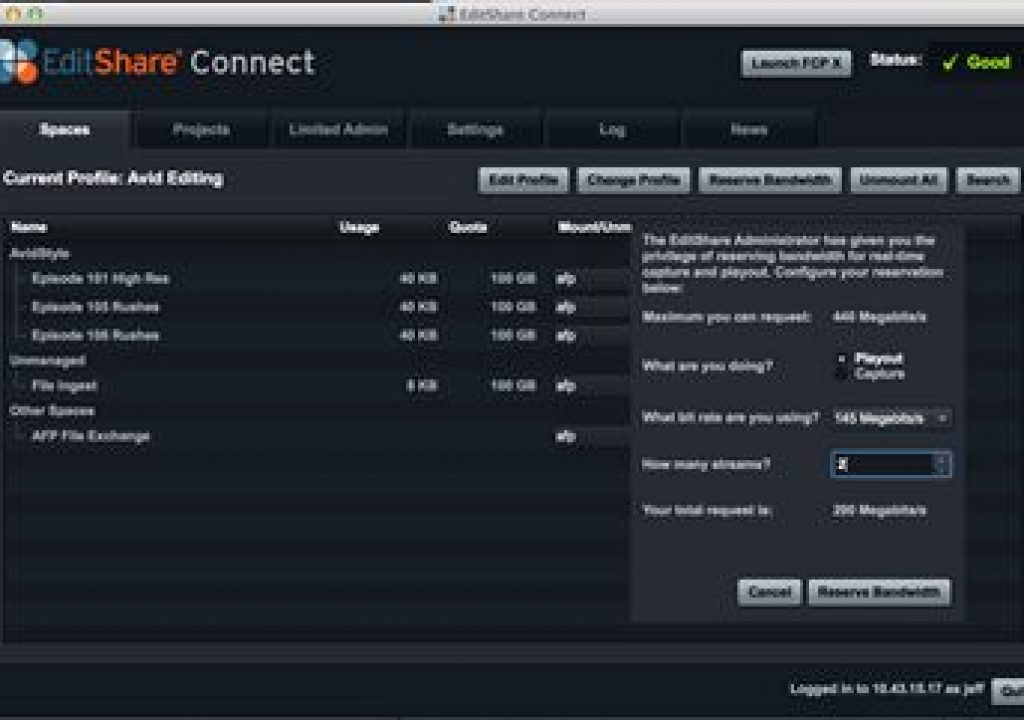1024x720 pixels.
Task: Select the AFP File Exchange space
Action: click(91, 436)
